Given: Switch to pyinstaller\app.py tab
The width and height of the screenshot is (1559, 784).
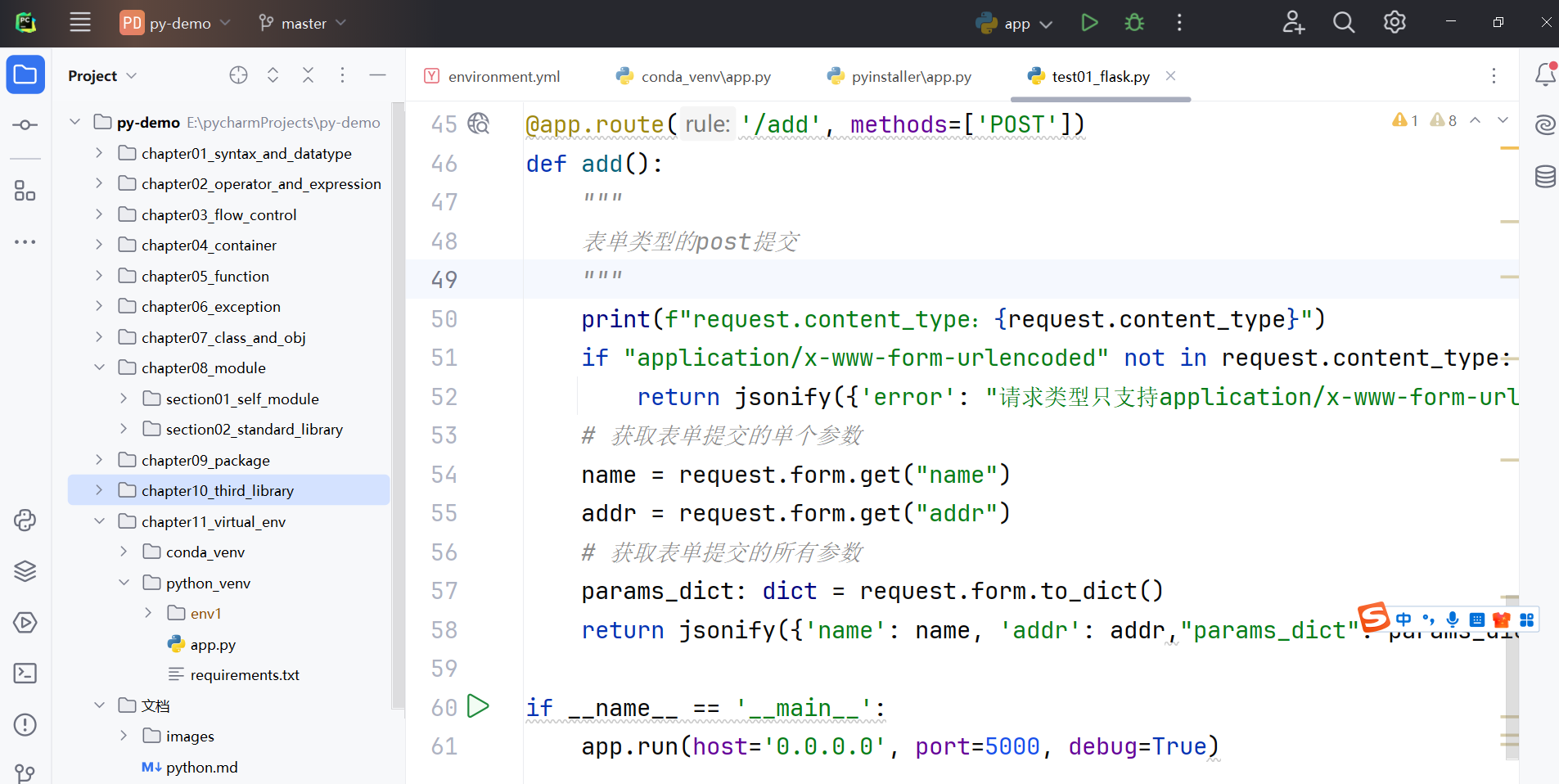Looking at the screenshot, I should click(899, 76).
